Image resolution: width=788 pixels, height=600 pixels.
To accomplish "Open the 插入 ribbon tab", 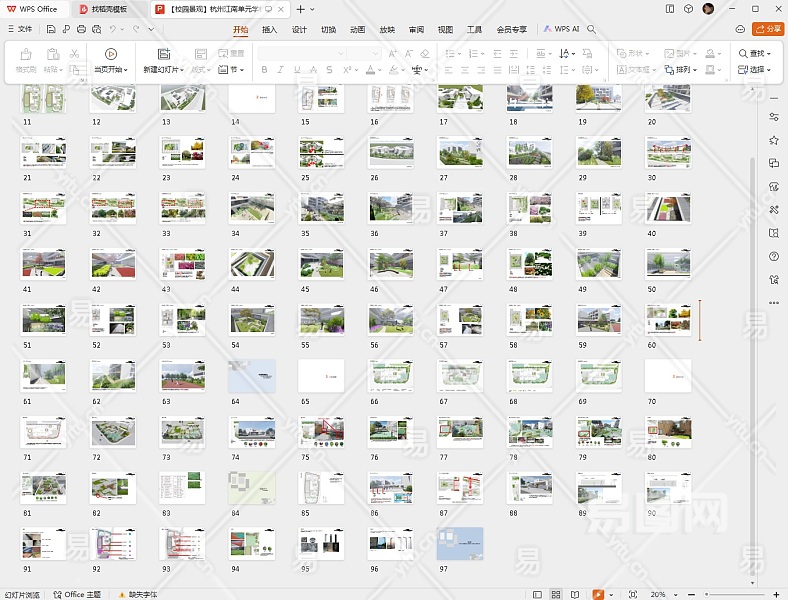I will click(269, 30).
